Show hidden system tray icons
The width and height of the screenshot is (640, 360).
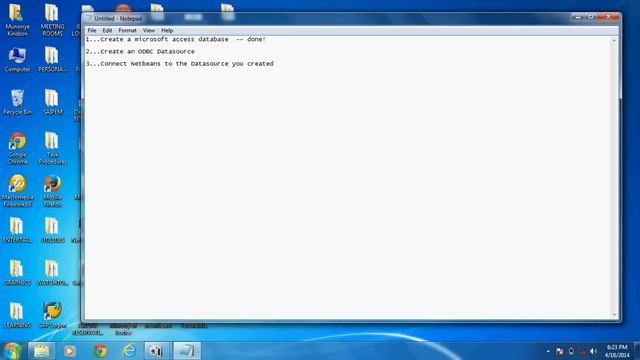click(x=548, y=351)
